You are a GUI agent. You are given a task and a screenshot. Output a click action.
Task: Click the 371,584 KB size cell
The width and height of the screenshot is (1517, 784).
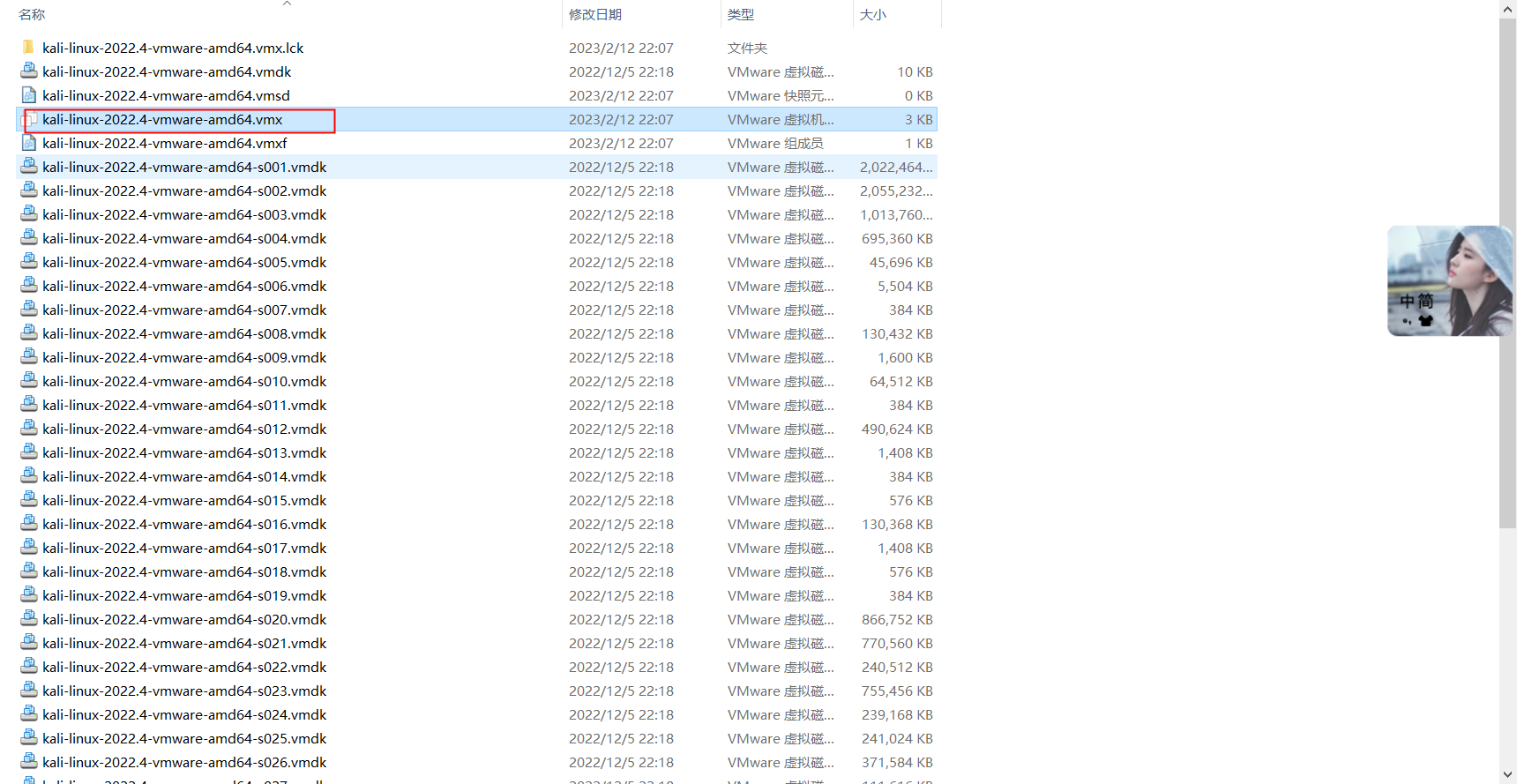(x=897, y=762)
